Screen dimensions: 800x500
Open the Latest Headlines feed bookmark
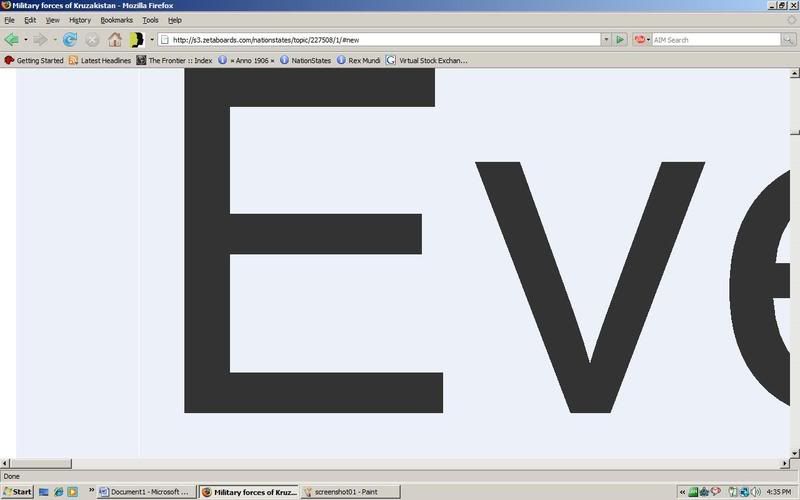pos(99,60)
